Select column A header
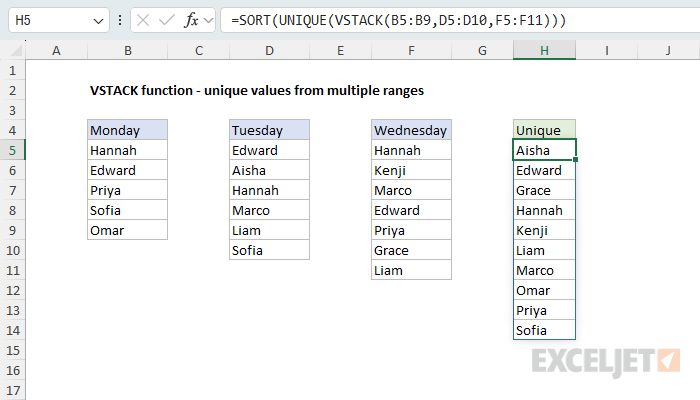Viewport: 700px width, 400px height. [x=56, y=50]
